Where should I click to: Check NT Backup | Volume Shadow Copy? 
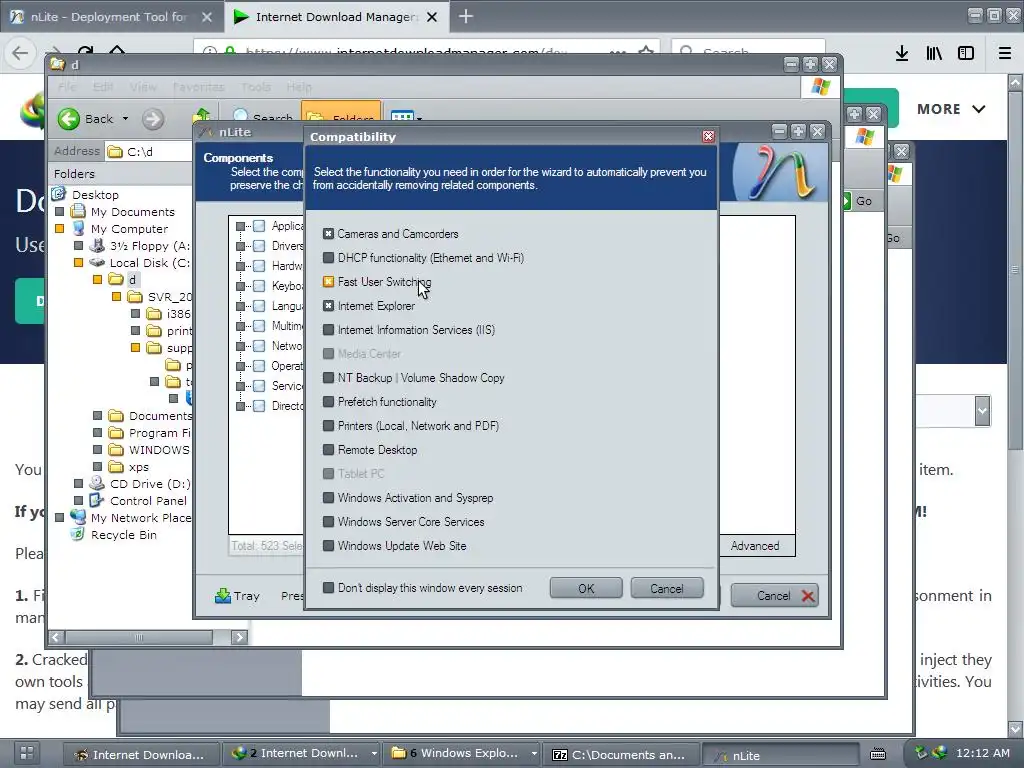[328, 377]
